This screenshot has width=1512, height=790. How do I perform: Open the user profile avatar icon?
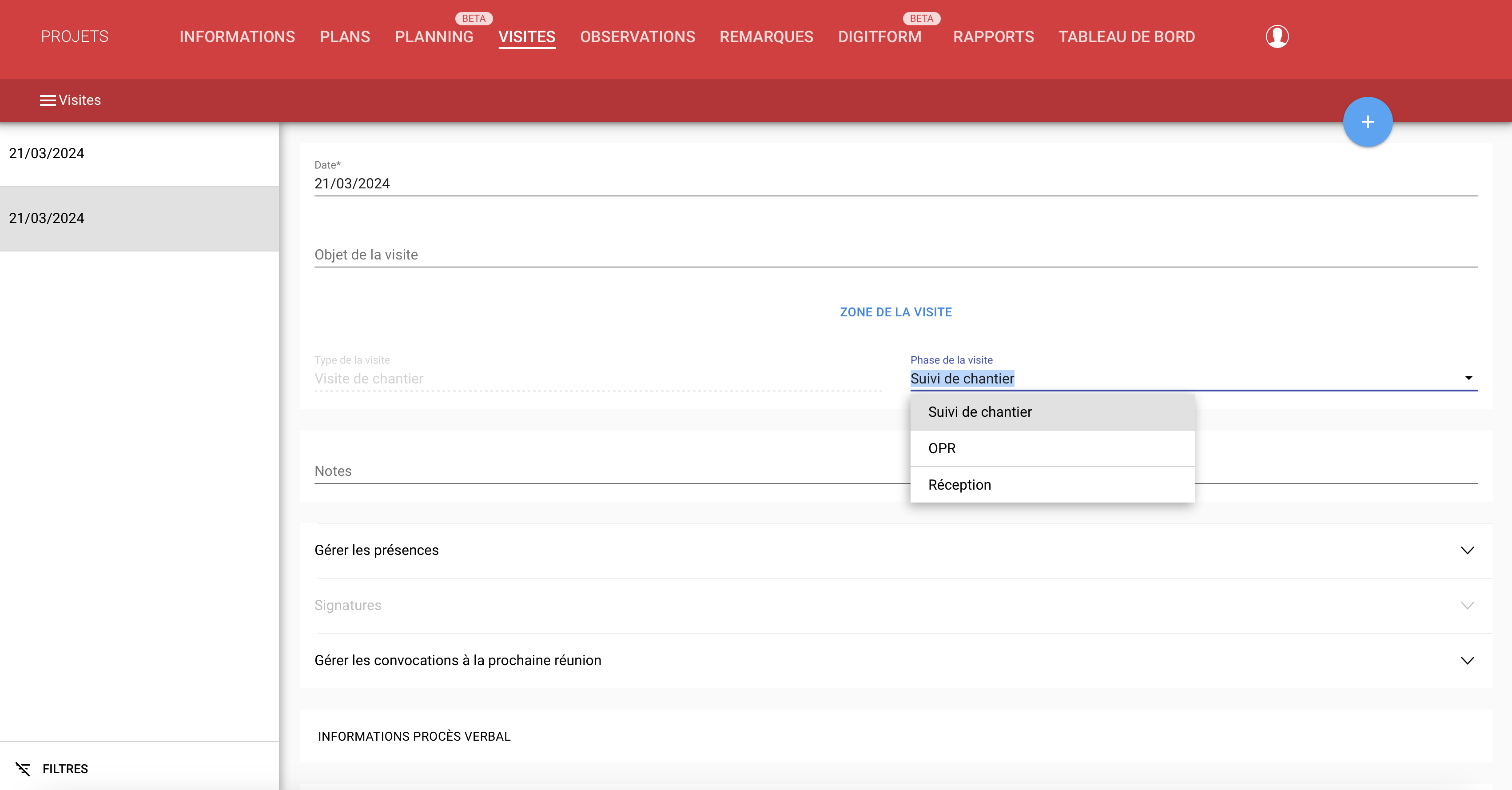click(1277, 36)
